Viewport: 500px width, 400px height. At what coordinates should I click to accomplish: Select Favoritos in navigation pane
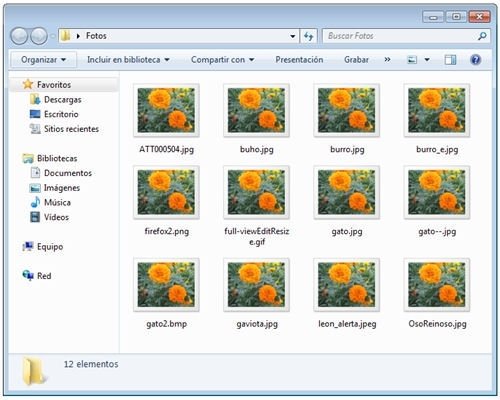54,85
